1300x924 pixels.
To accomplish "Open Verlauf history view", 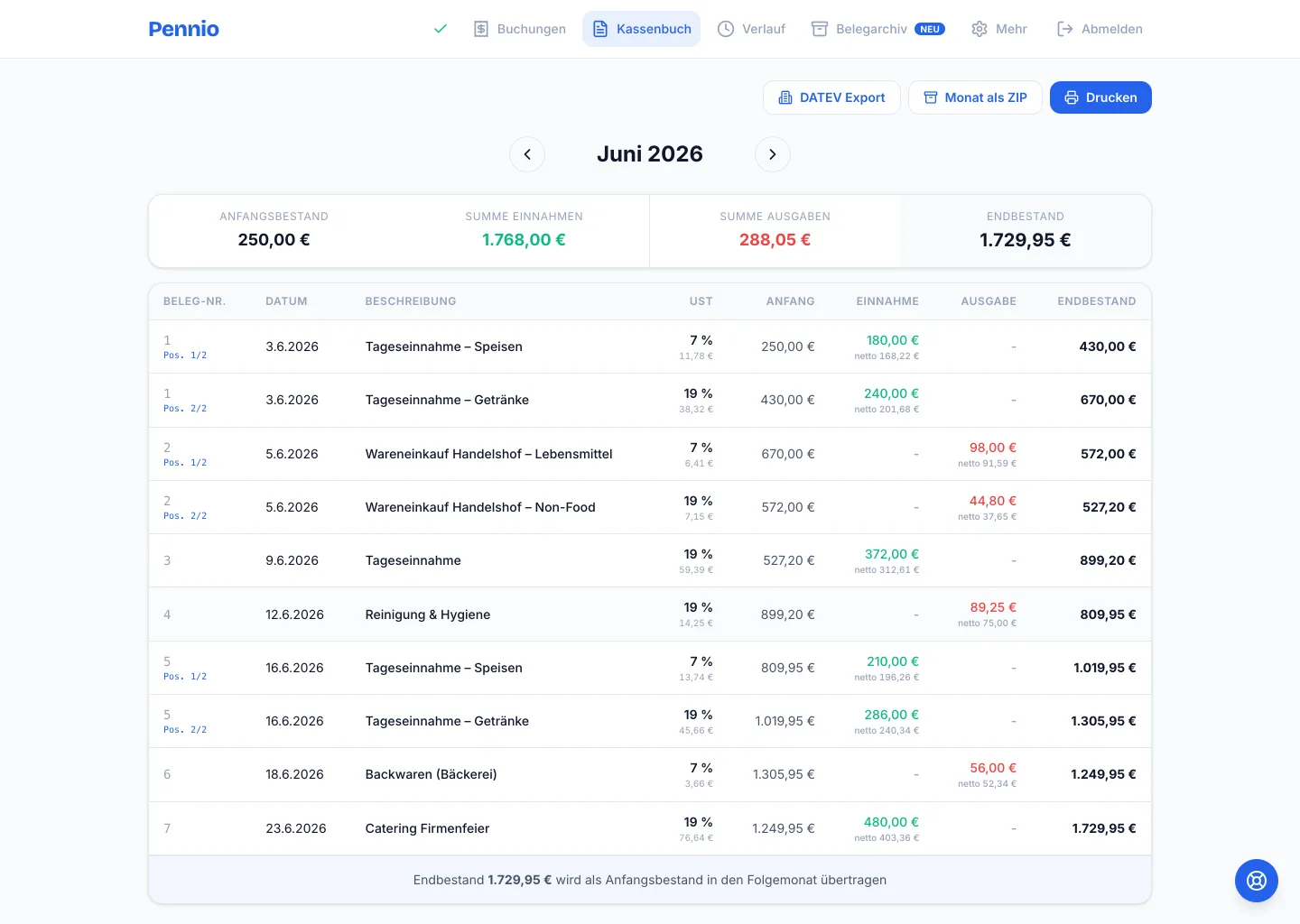I will click(x=751, y=29).
